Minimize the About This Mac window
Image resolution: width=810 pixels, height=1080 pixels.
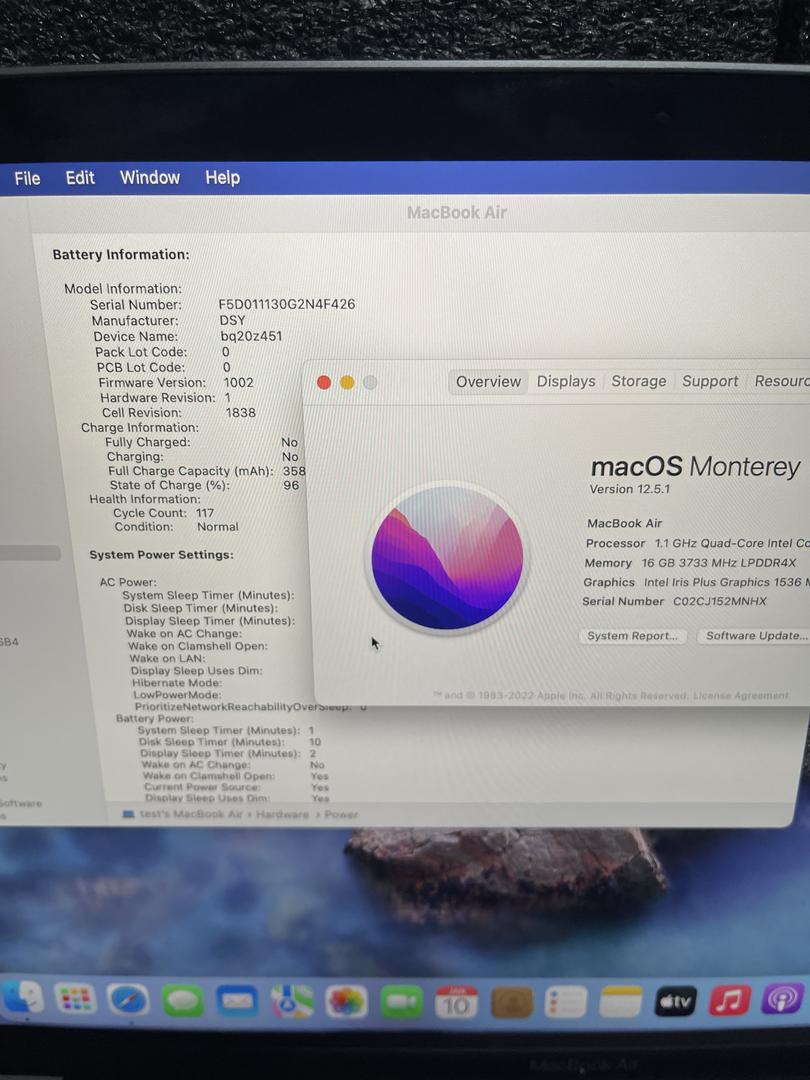tap(347, 382)
